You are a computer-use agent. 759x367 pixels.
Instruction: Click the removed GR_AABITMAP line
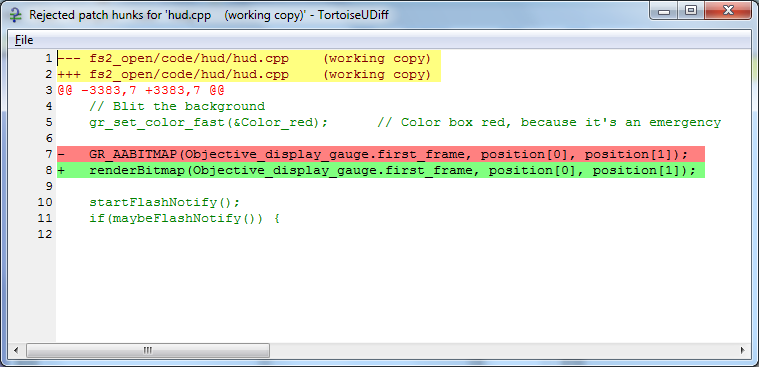[x=380, y=154]
